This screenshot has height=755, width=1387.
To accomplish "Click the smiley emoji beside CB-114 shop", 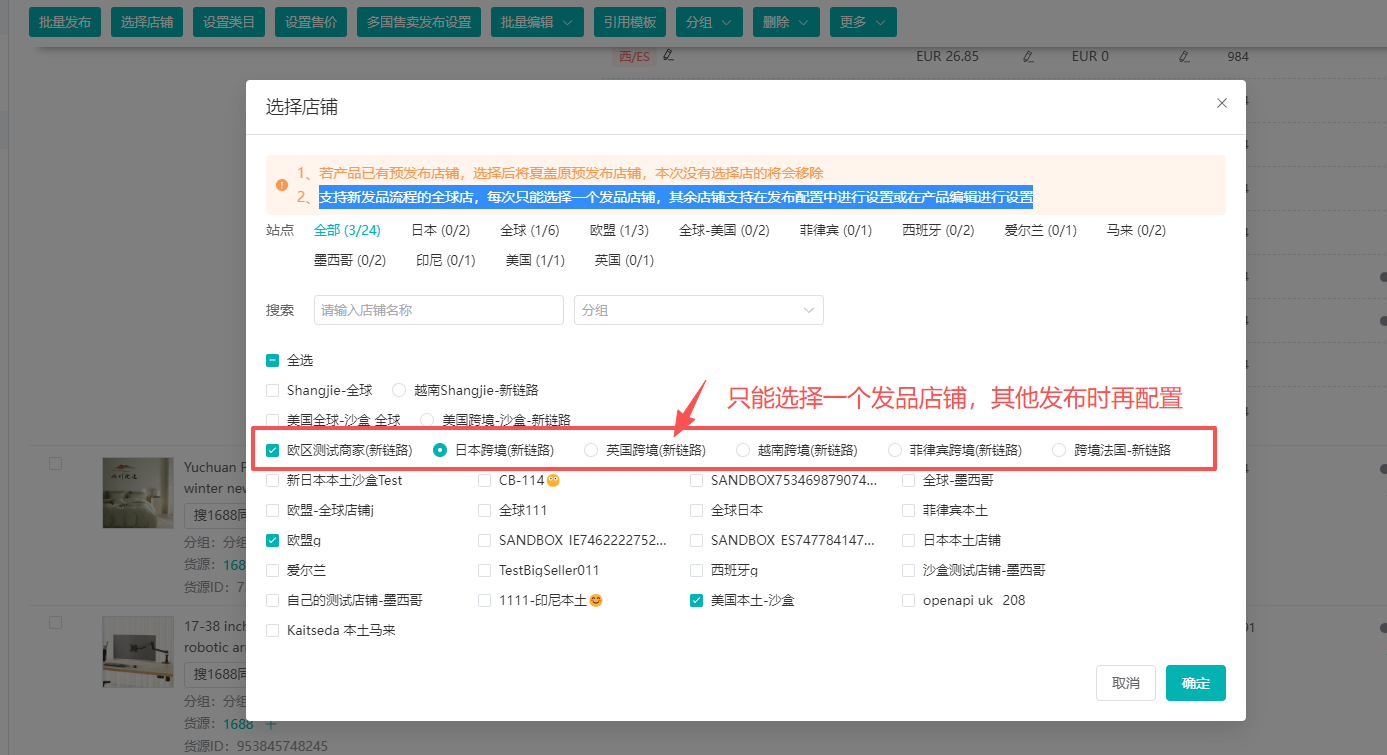I will click(x=554, y=479).
